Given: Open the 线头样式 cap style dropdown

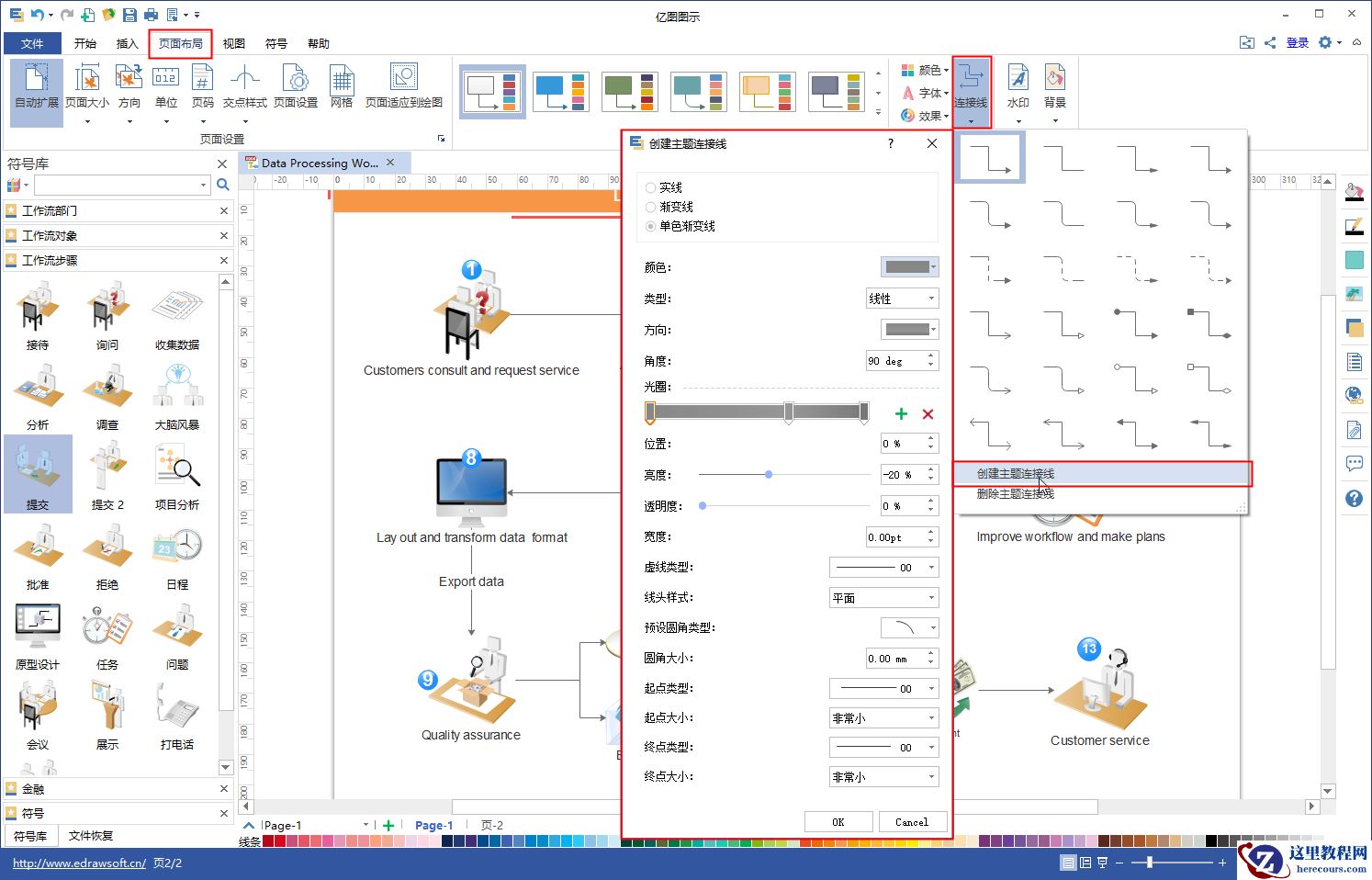Looking at the screenshot, I should tap(884, 598).
